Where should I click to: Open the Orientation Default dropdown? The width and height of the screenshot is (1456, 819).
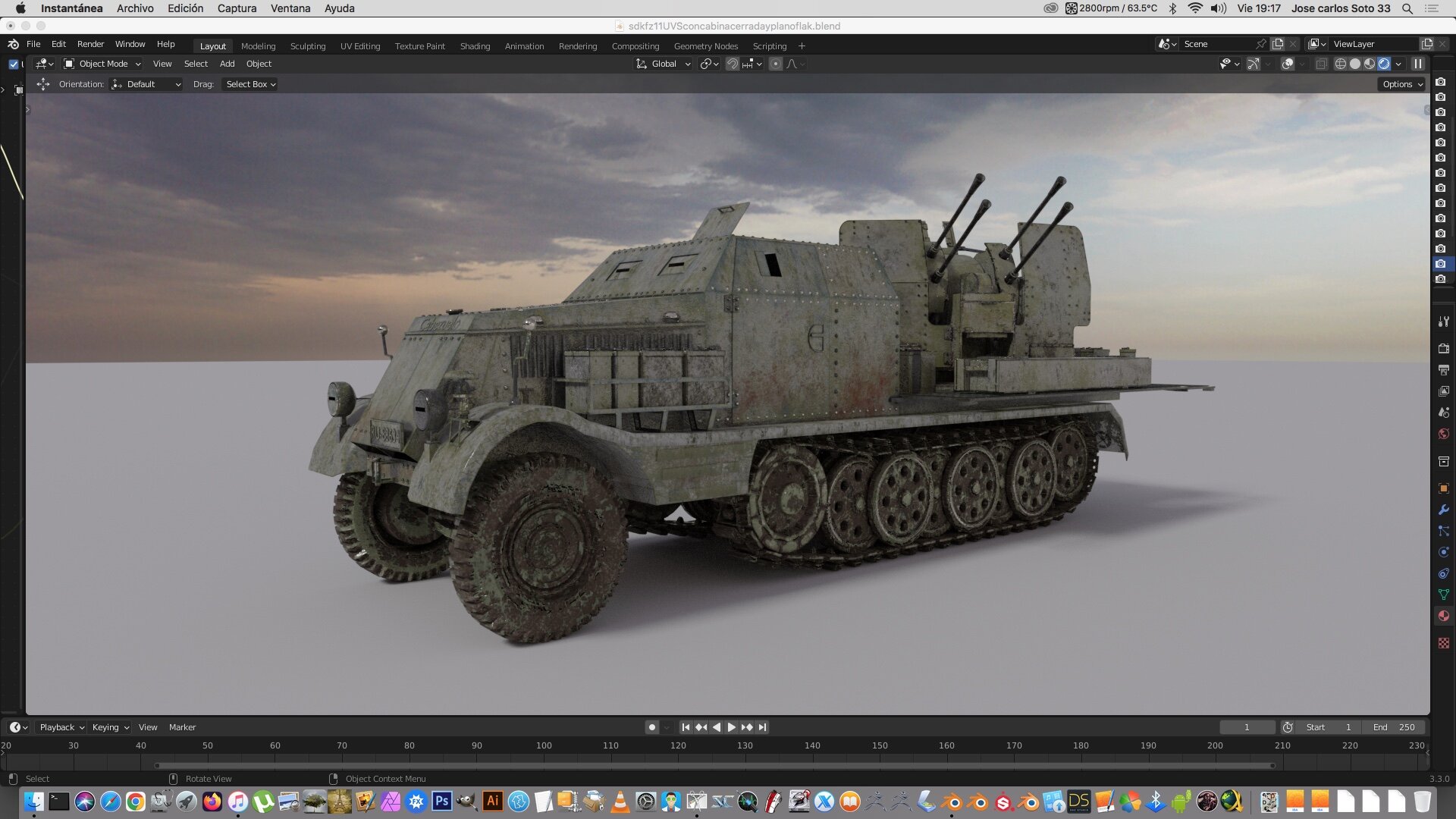[146, 84]
